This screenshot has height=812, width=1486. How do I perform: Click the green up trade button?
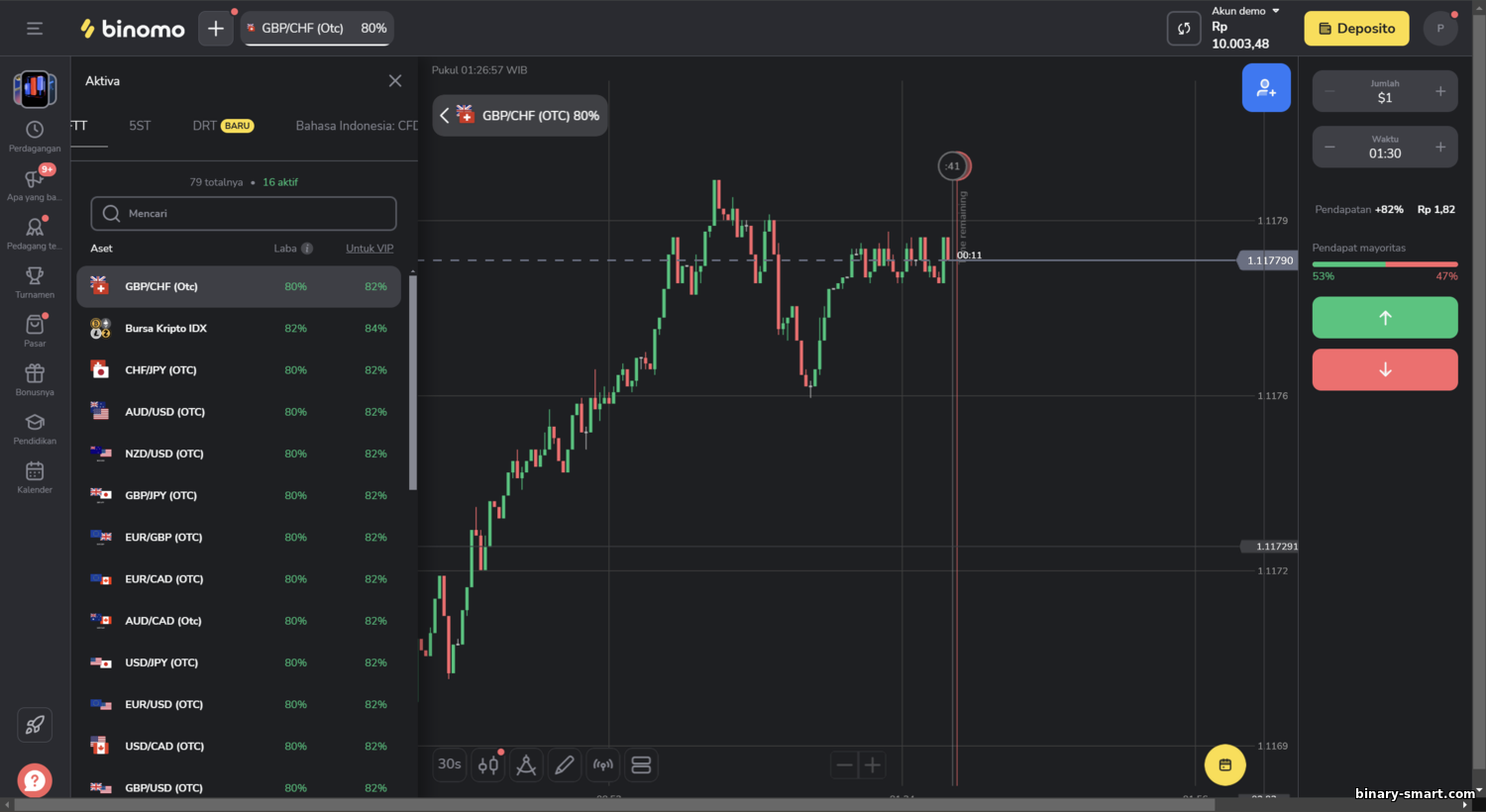[1385, 318]
